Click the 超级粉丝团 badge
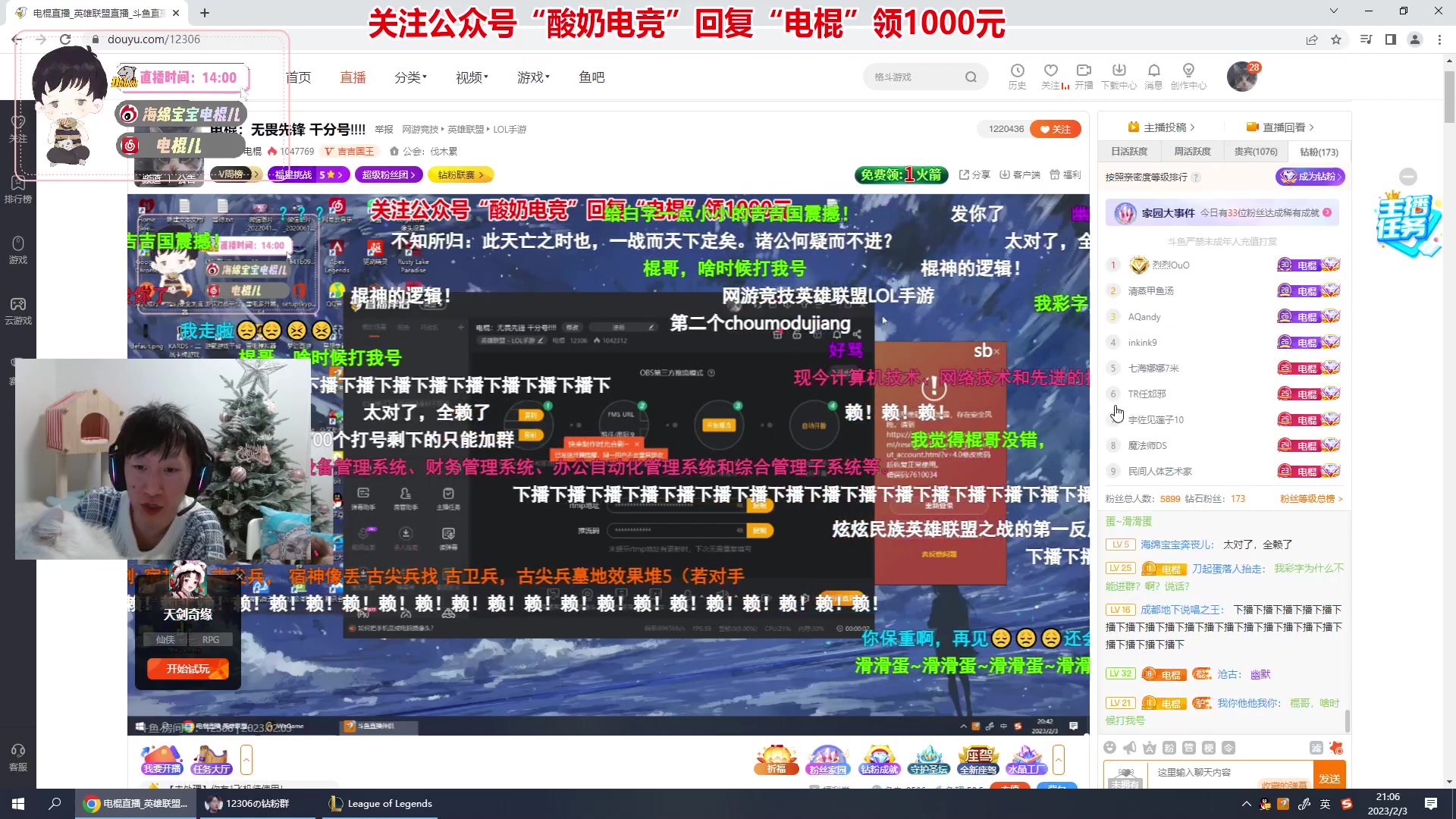1456x819 pixels. coord(390,174)
